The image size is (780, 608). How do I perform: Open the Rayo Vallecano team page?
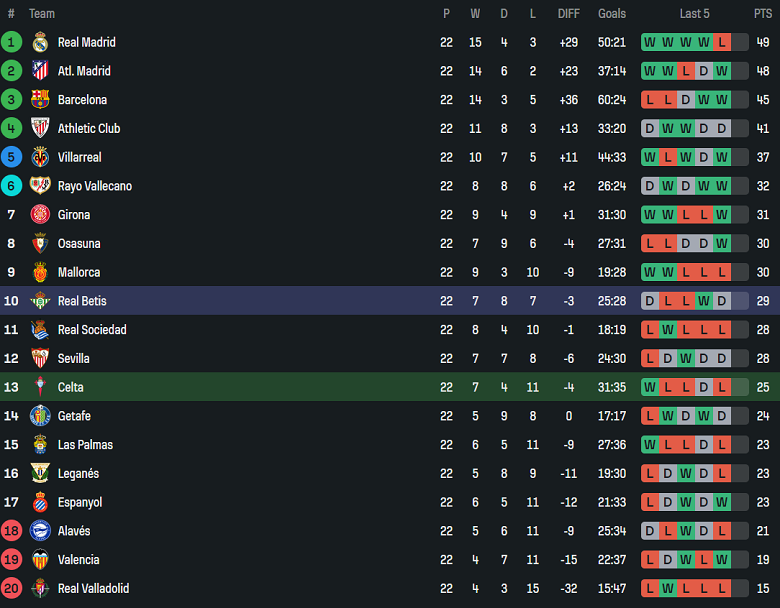[x=94, y=186]
